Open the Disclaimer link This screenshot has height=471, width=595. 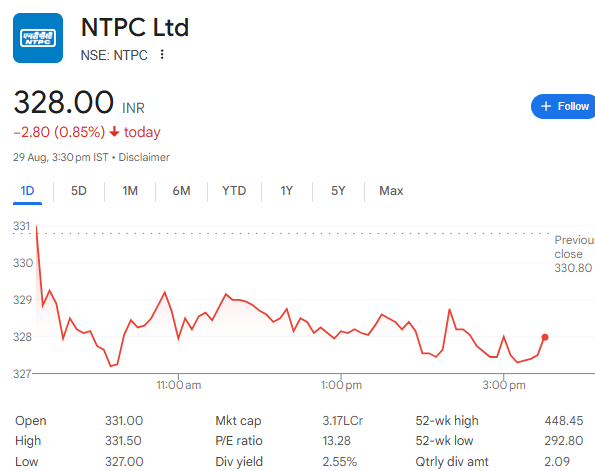pos(144,157)
